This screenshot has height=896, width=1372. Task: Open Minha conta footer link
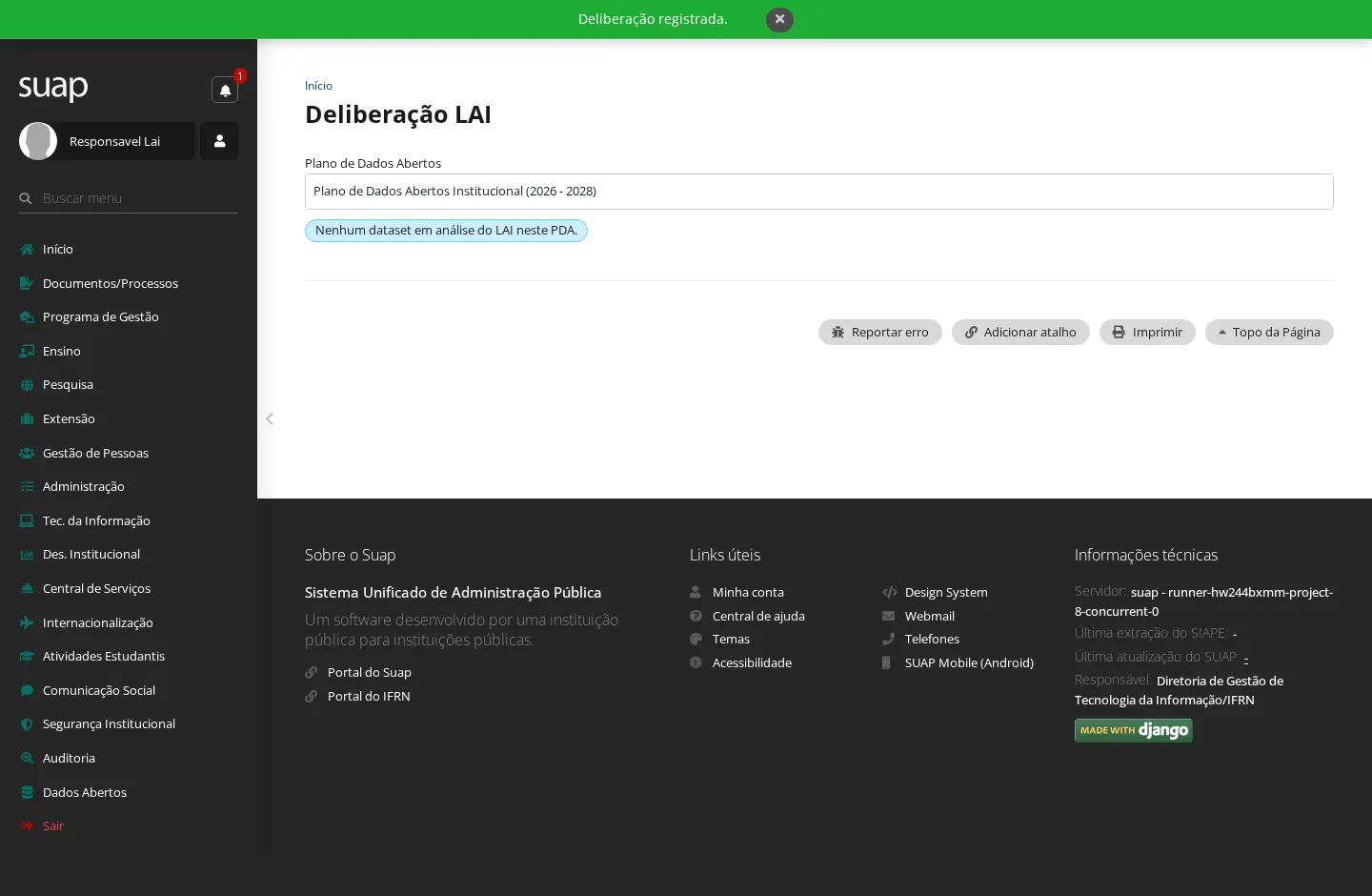tap(748, 592)
